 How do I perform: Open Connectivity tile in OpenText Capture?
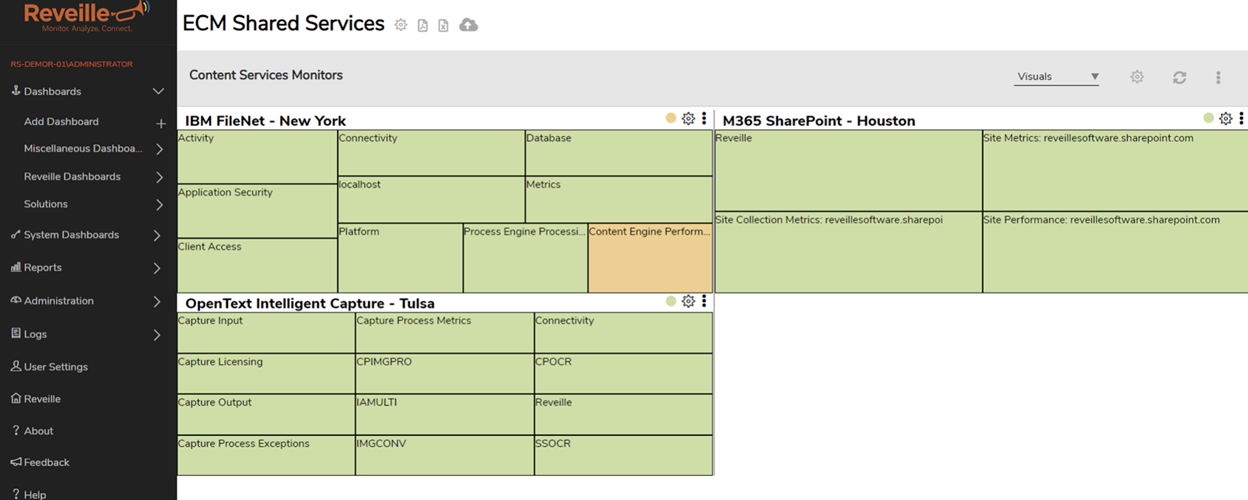click(x=623, y=333)
